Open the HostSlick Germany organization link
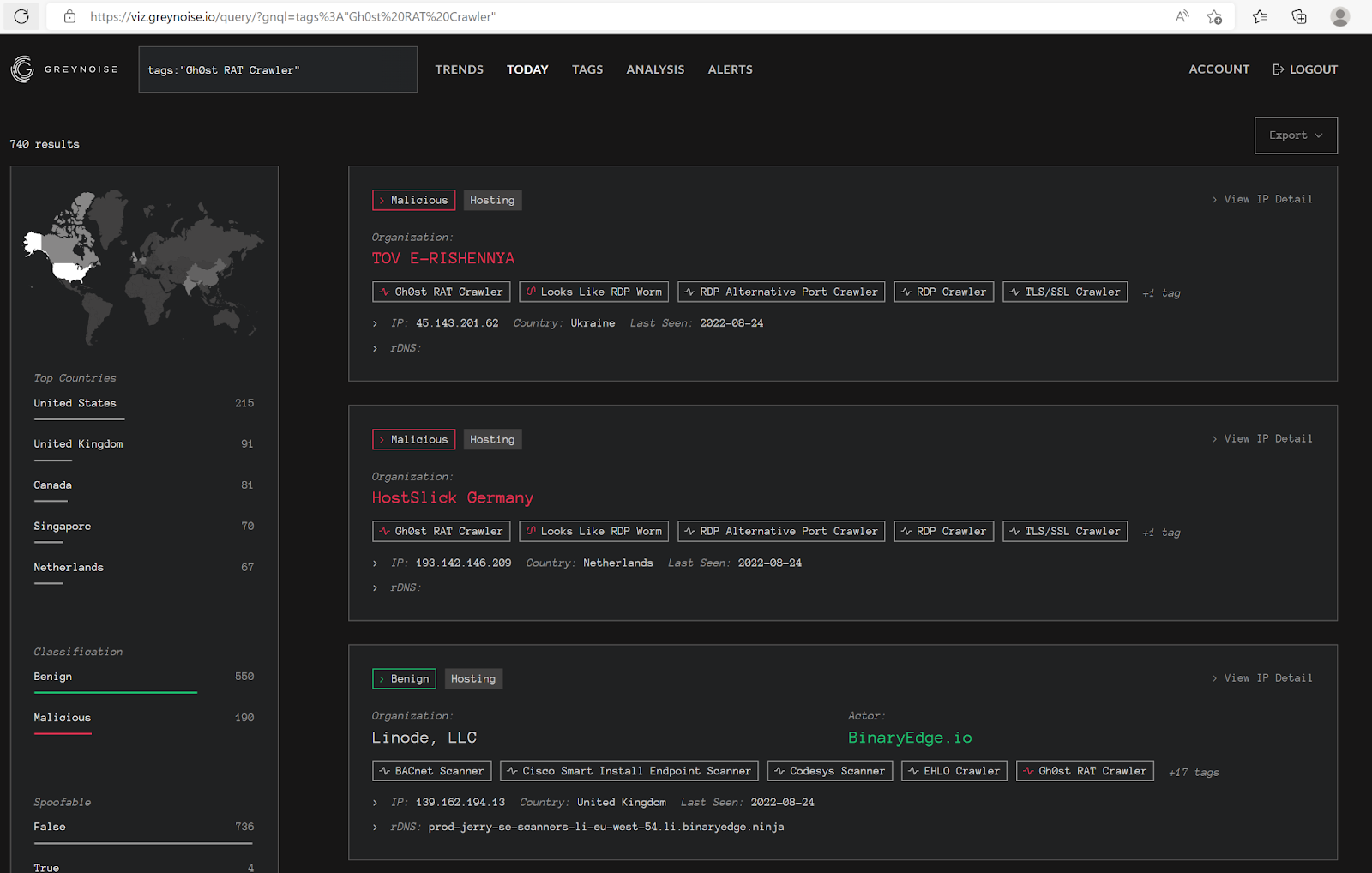Viewport: 1372px width, 873px height. coord(453,497)
